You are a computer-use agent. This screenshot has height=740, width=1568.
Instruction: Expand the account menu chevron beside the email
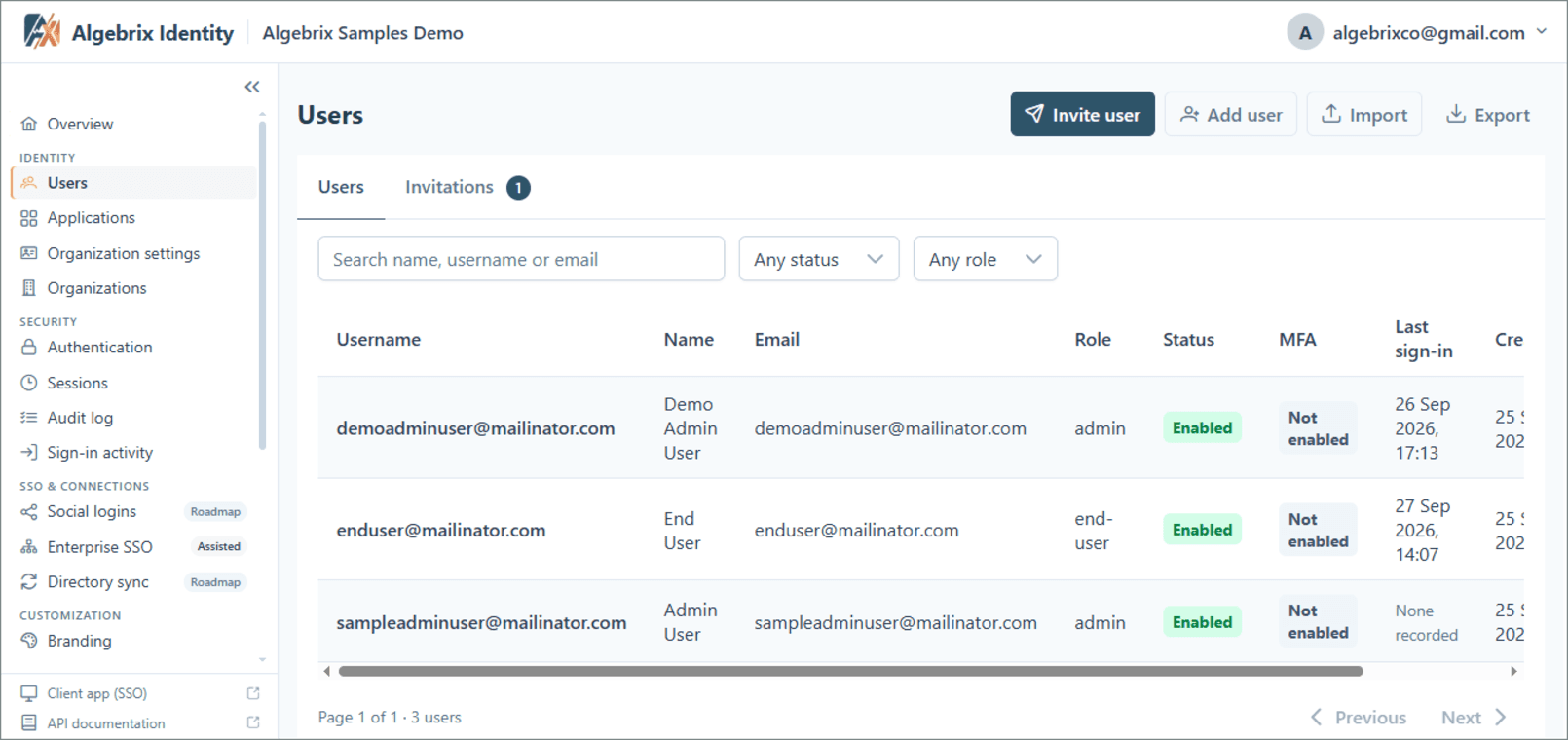1542,31
